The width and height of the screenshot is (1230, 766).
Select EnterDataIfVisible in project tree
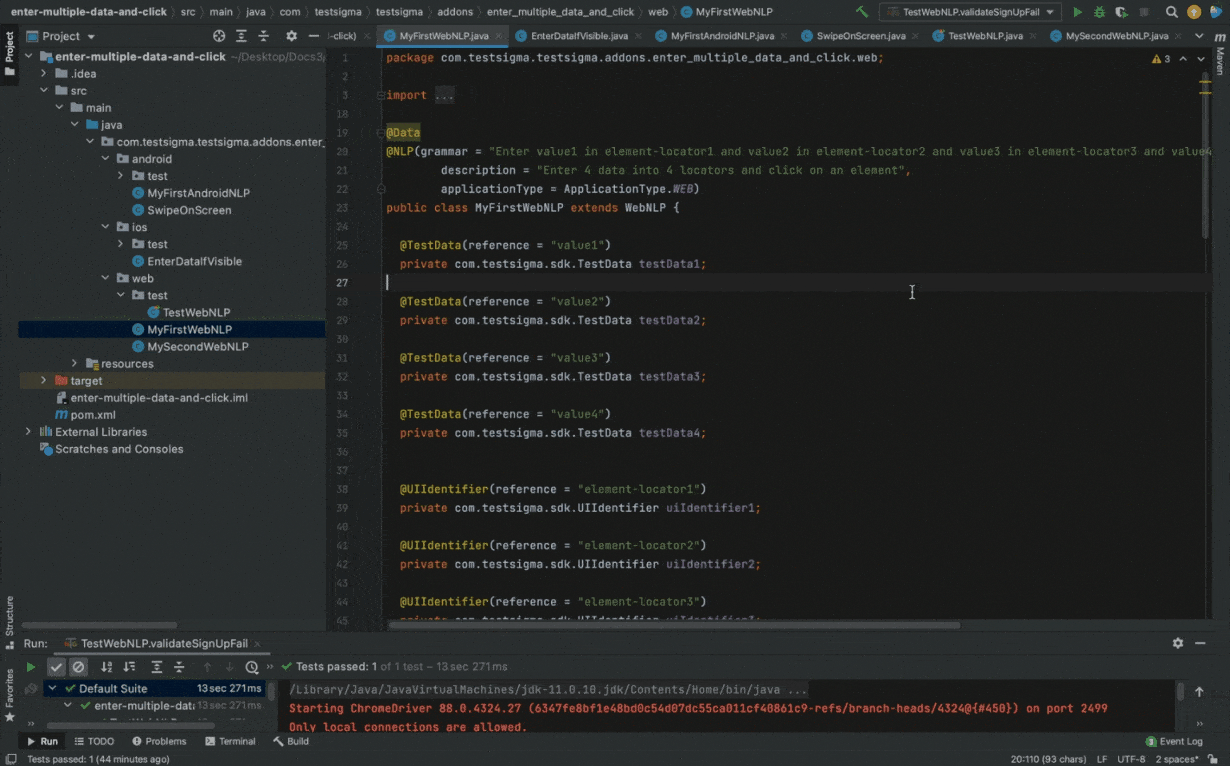pos(194,261)
